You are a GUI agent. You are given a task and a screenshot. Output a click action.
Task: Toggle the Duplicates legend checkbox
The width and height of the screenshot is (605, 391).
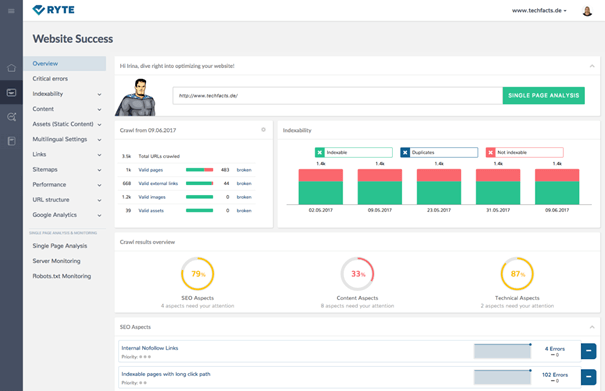(x=405, y=152)
